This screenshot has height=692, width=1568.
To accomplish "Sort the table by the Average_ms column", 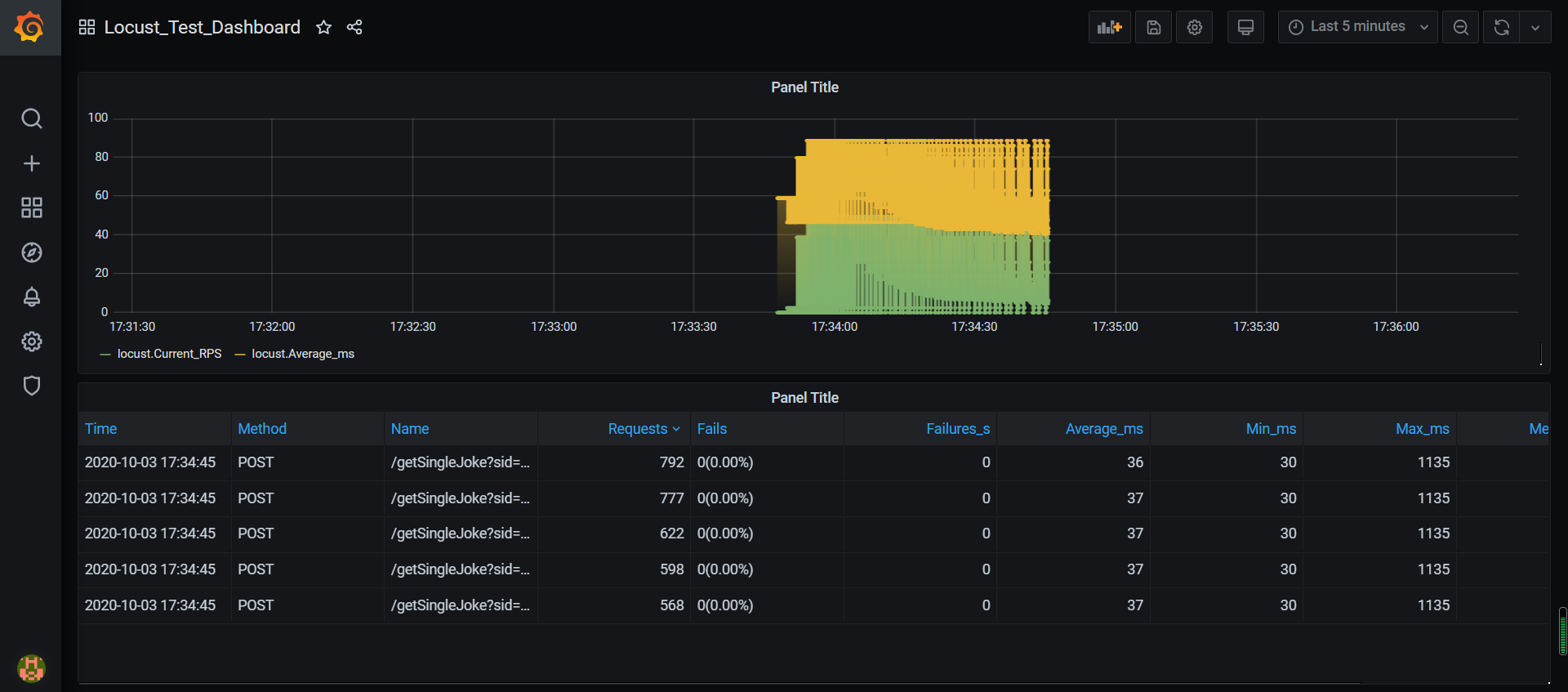I will [x=1103, y=429].
